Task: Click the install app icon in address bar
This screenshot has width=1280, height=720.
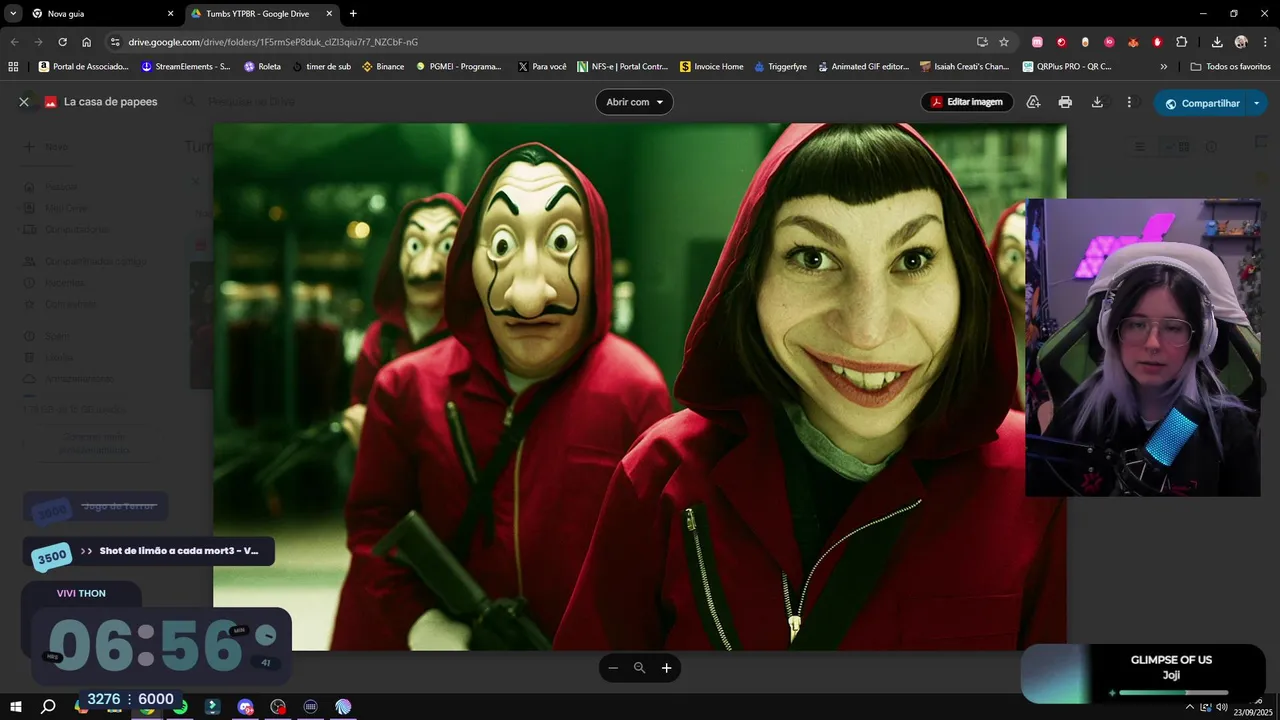Action: point(982,42)
